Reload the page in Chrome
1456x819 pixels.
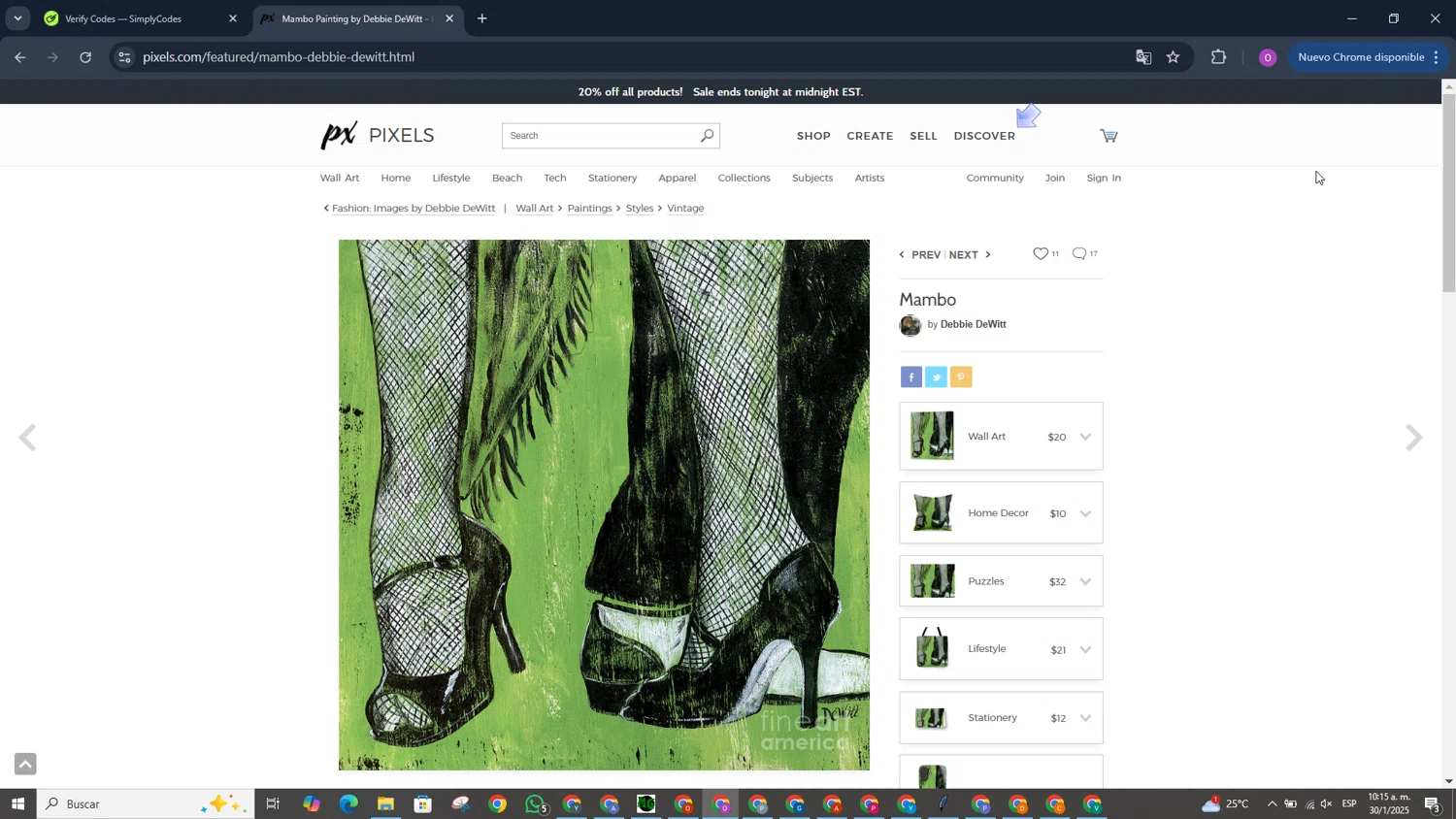[x=85, y=57]
